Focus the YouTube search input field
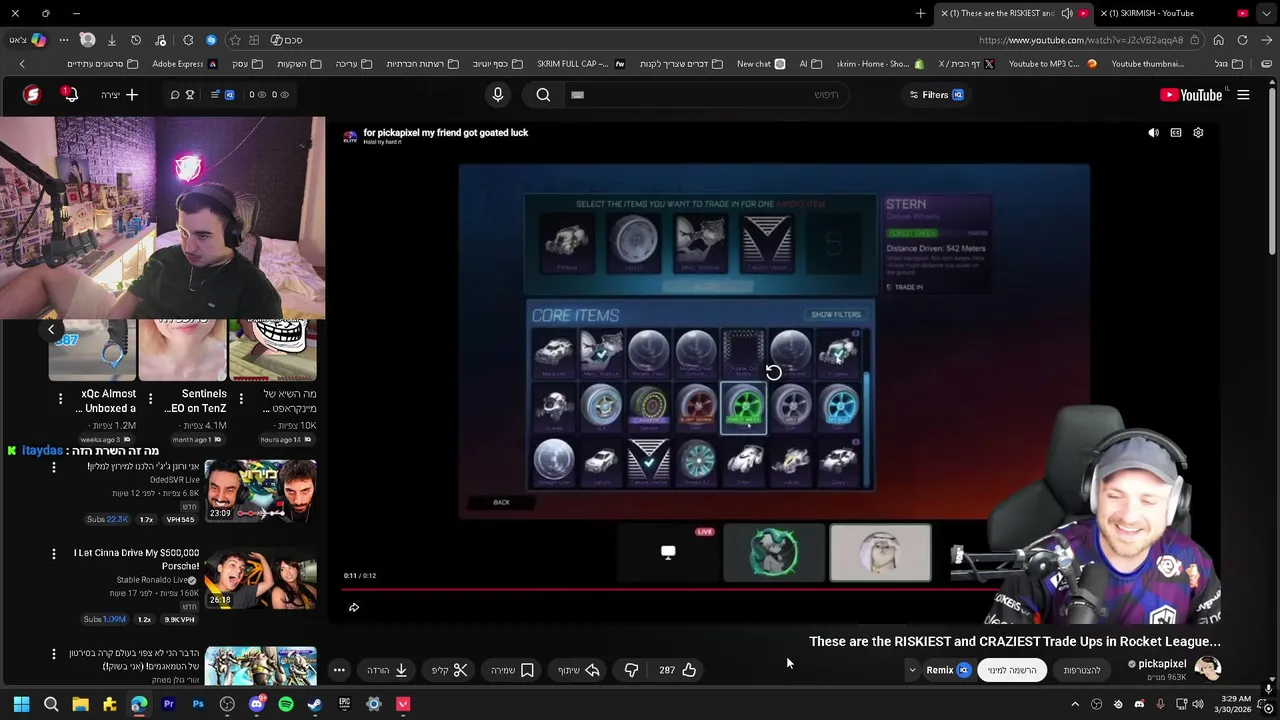 click(x=705, y=95)
